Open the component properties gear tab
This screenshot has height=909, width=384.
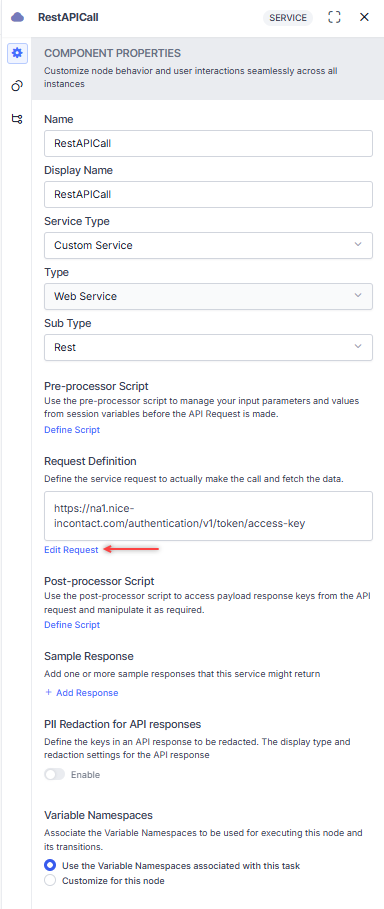coord(17,53)
